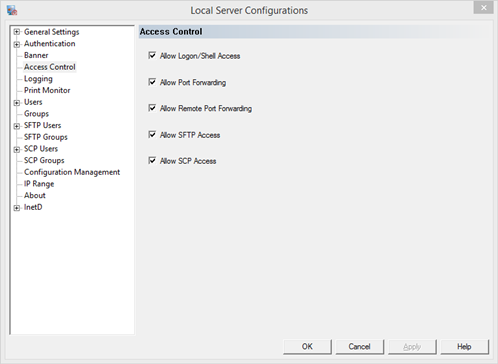Select Users in the tree
This screenshot has height=364, width=498.
33,102
